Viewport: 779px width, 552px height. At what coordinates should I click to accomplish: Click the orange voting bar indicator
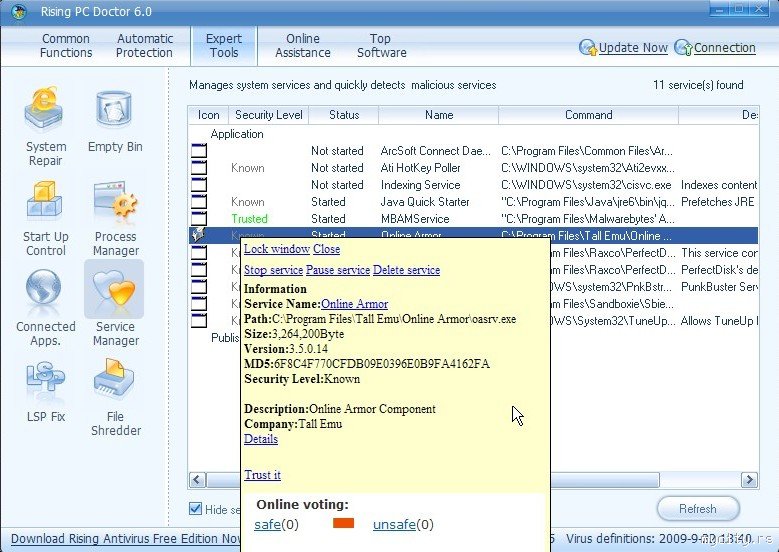(343, 523)
